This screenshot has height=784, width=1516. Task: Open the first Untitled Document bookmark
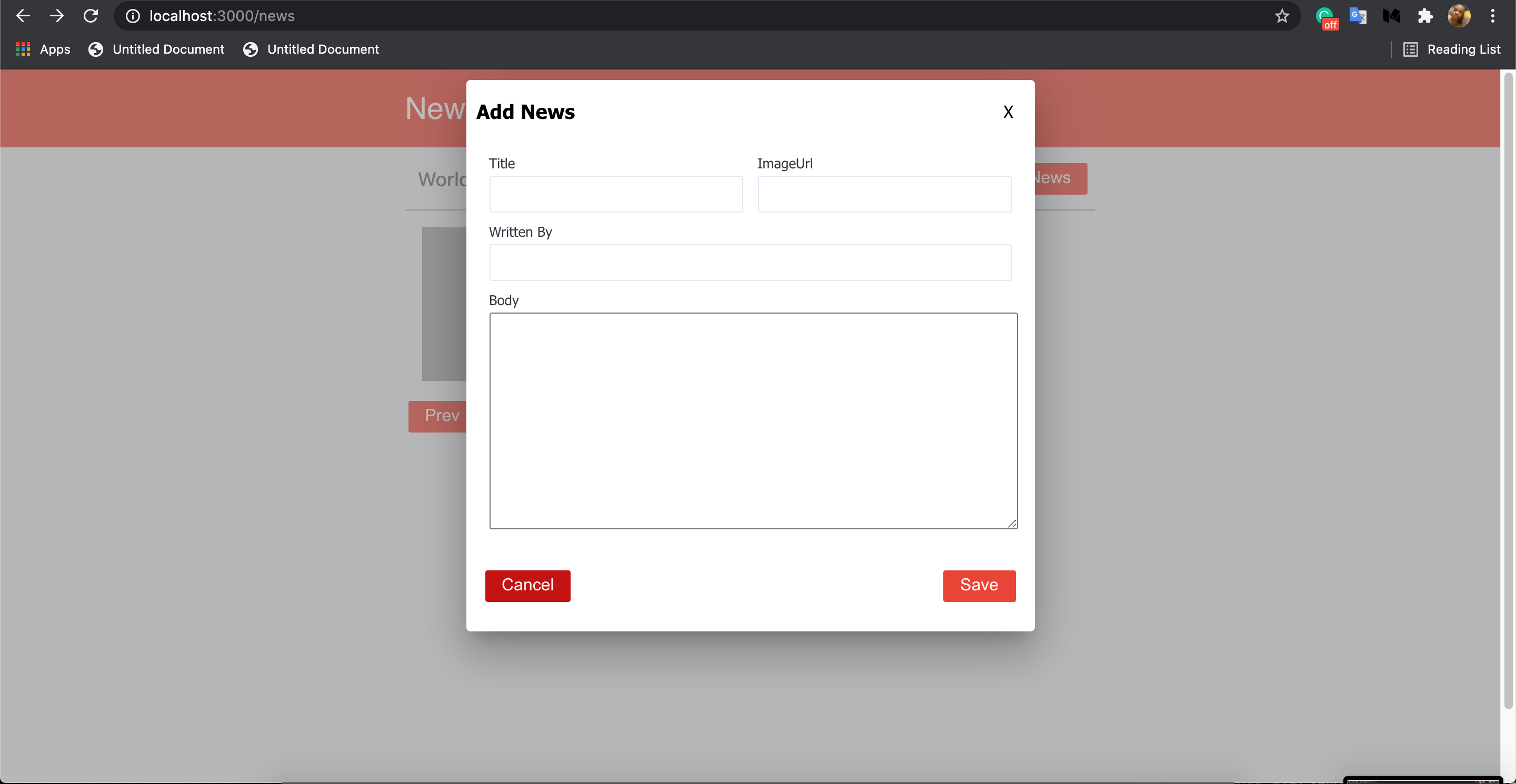(x=156, y=49)
